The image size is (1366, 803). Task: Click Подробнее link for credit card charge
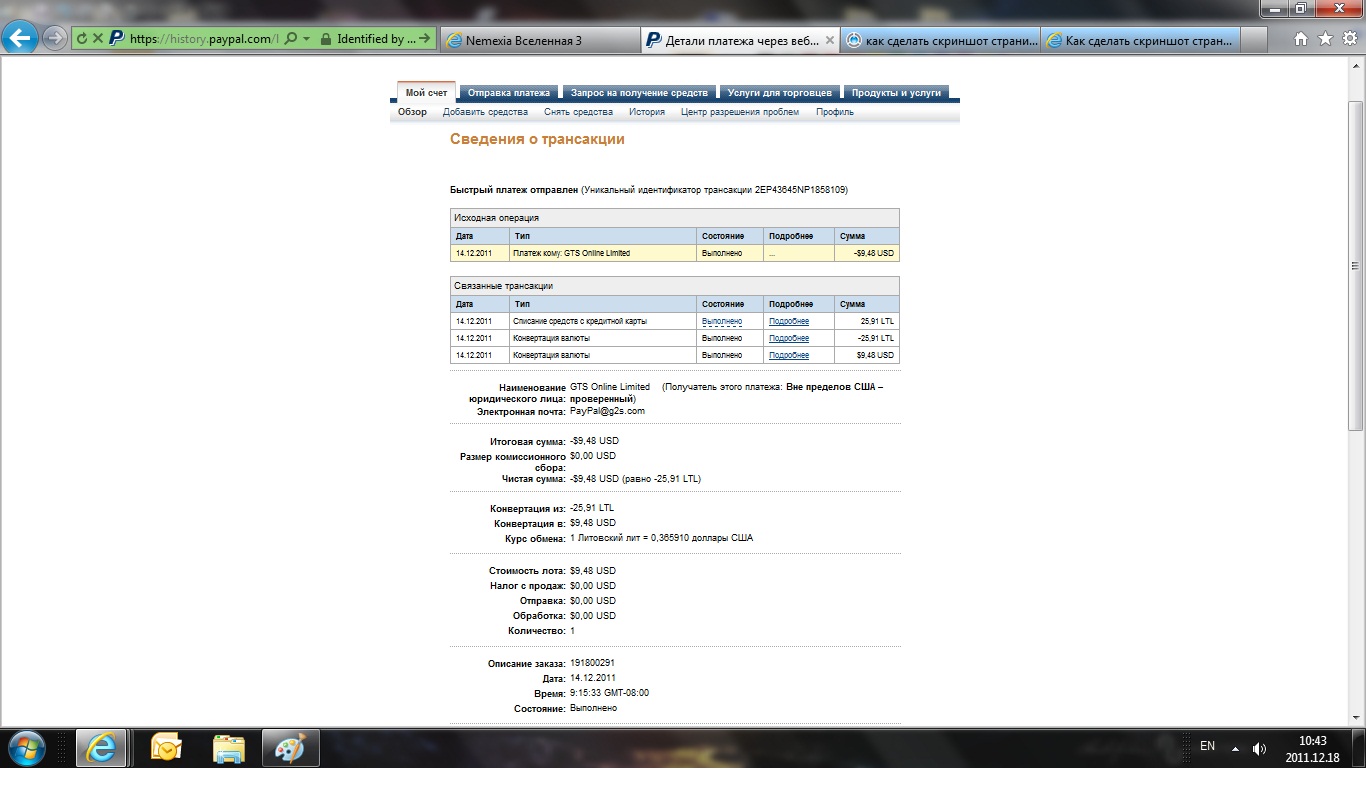pyautogui.click(x=788, y=321)
